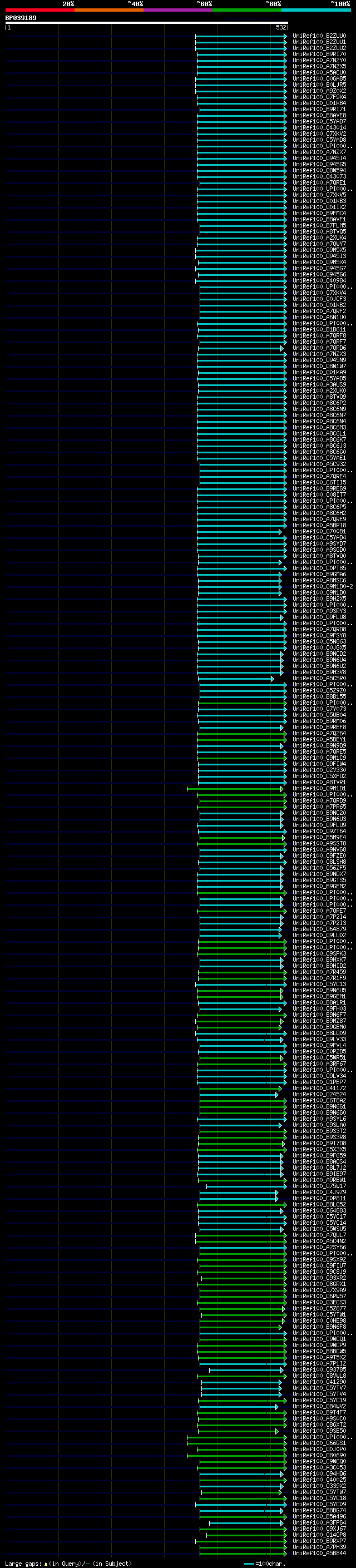Select the query title BP039189
356x1568 pixels.
point(21,18)
